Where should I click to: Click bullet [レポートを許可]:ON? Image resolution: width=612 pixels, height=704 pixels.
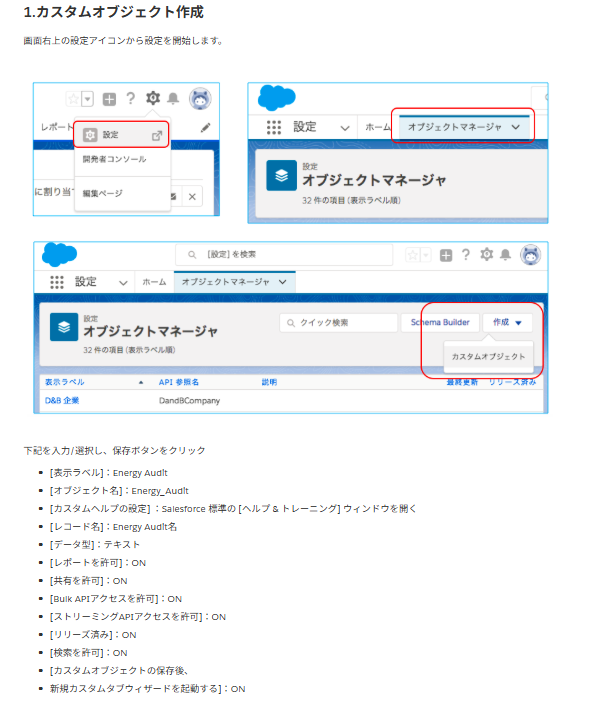98,563
